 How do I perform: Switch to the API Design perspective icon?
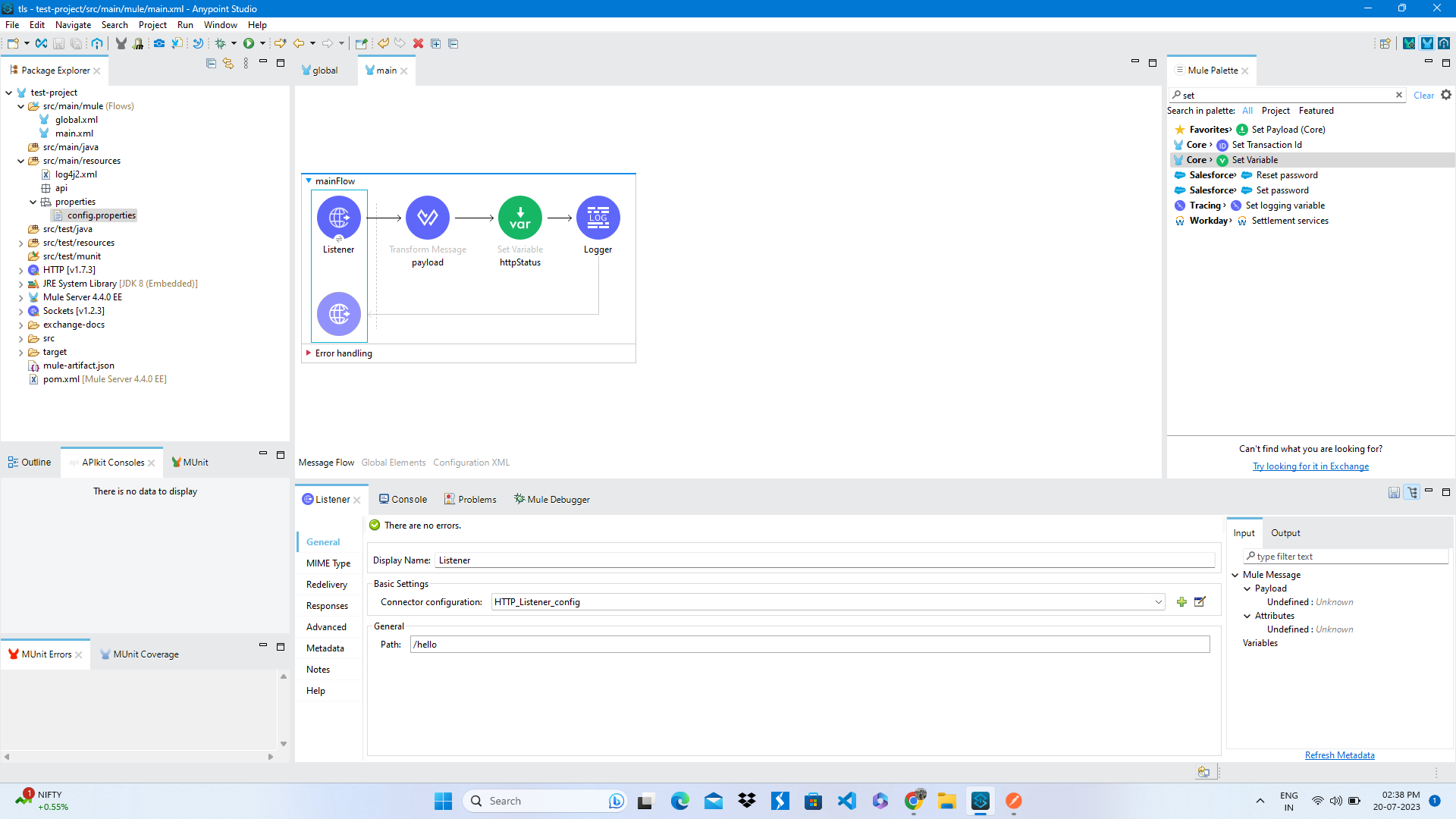pos(1444,43)
